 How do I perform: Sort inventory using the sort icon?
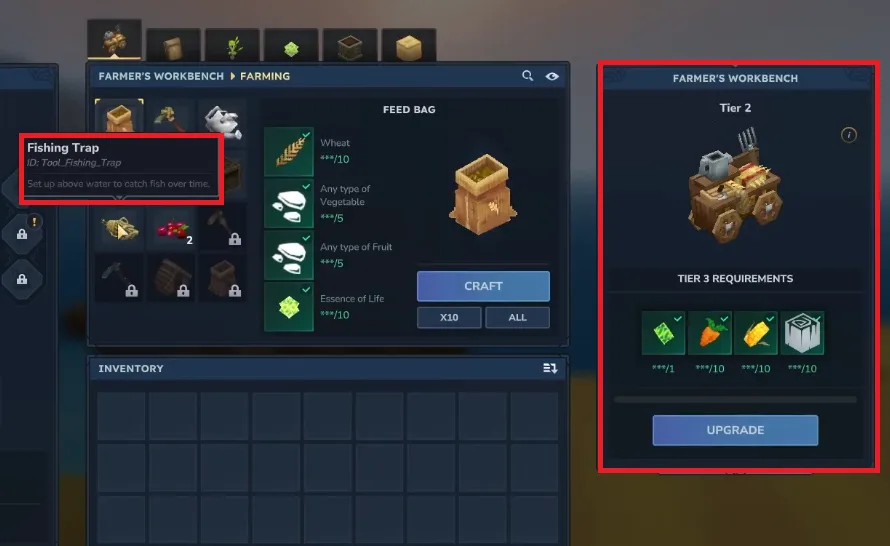(x=549, y=368)
